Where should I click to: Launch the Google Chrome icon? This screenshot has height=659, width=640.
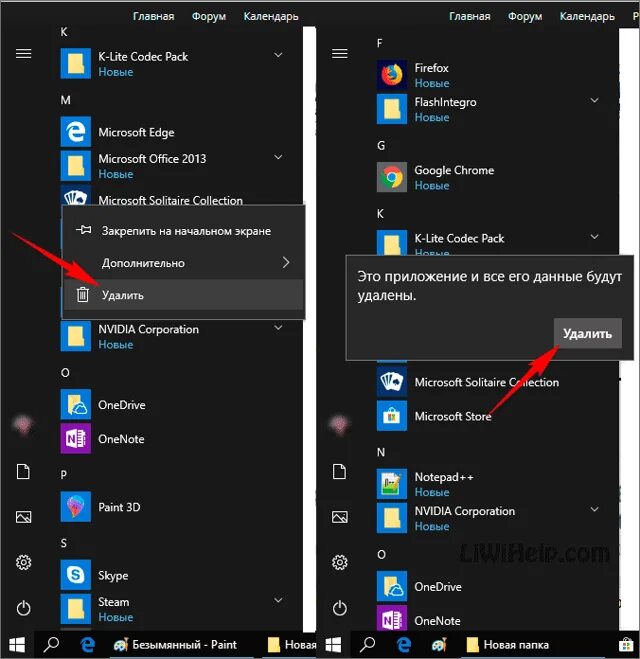[392, 177]
